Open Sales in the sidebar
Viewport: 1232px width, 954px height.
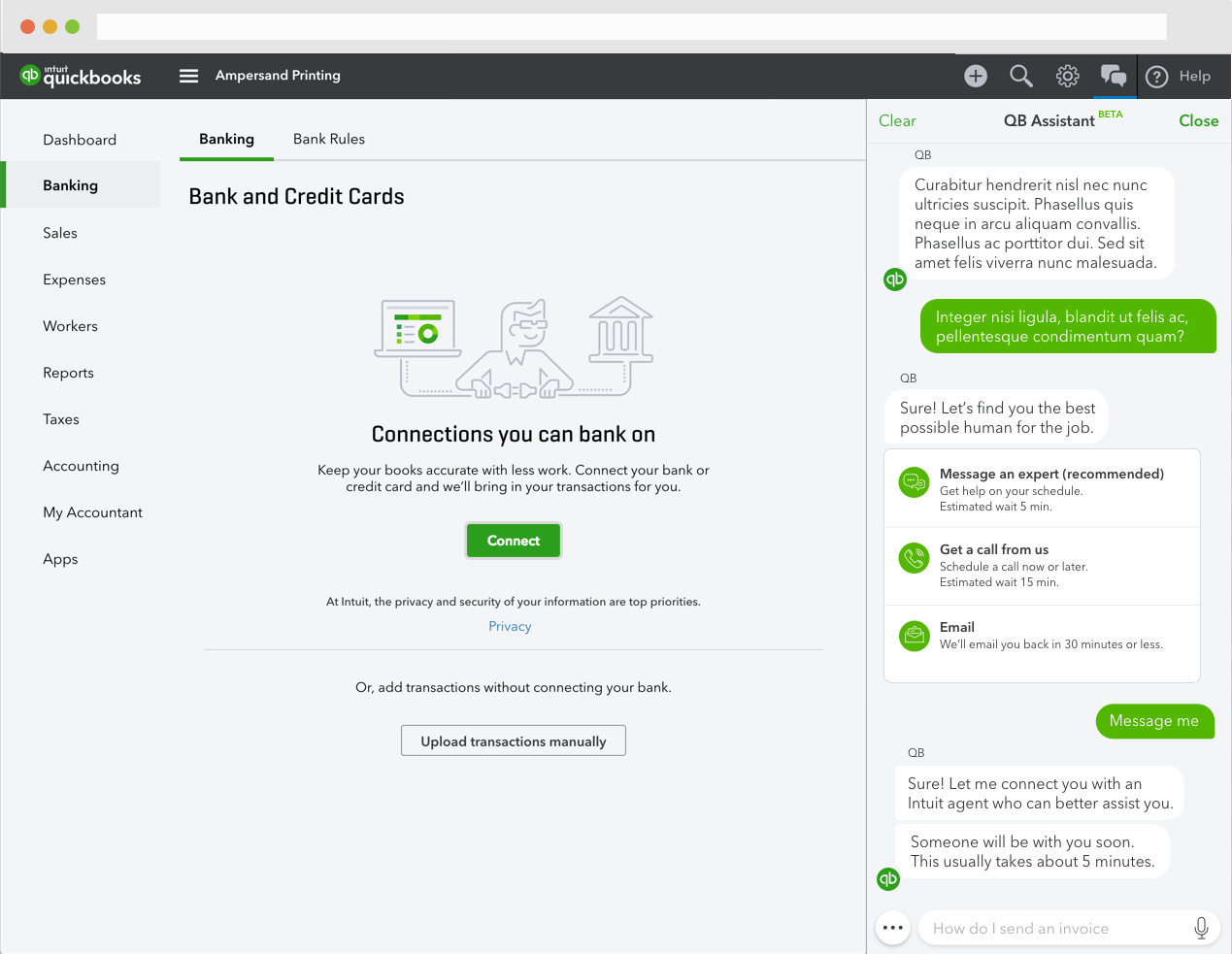pyautogui.click(x=60, y=233)
